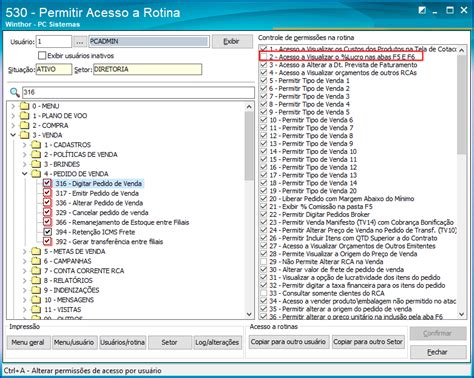Viewport: 474px width, 378px height.
Task: Click Copiar para outro Setor button
Action: (x=368, y=342)
